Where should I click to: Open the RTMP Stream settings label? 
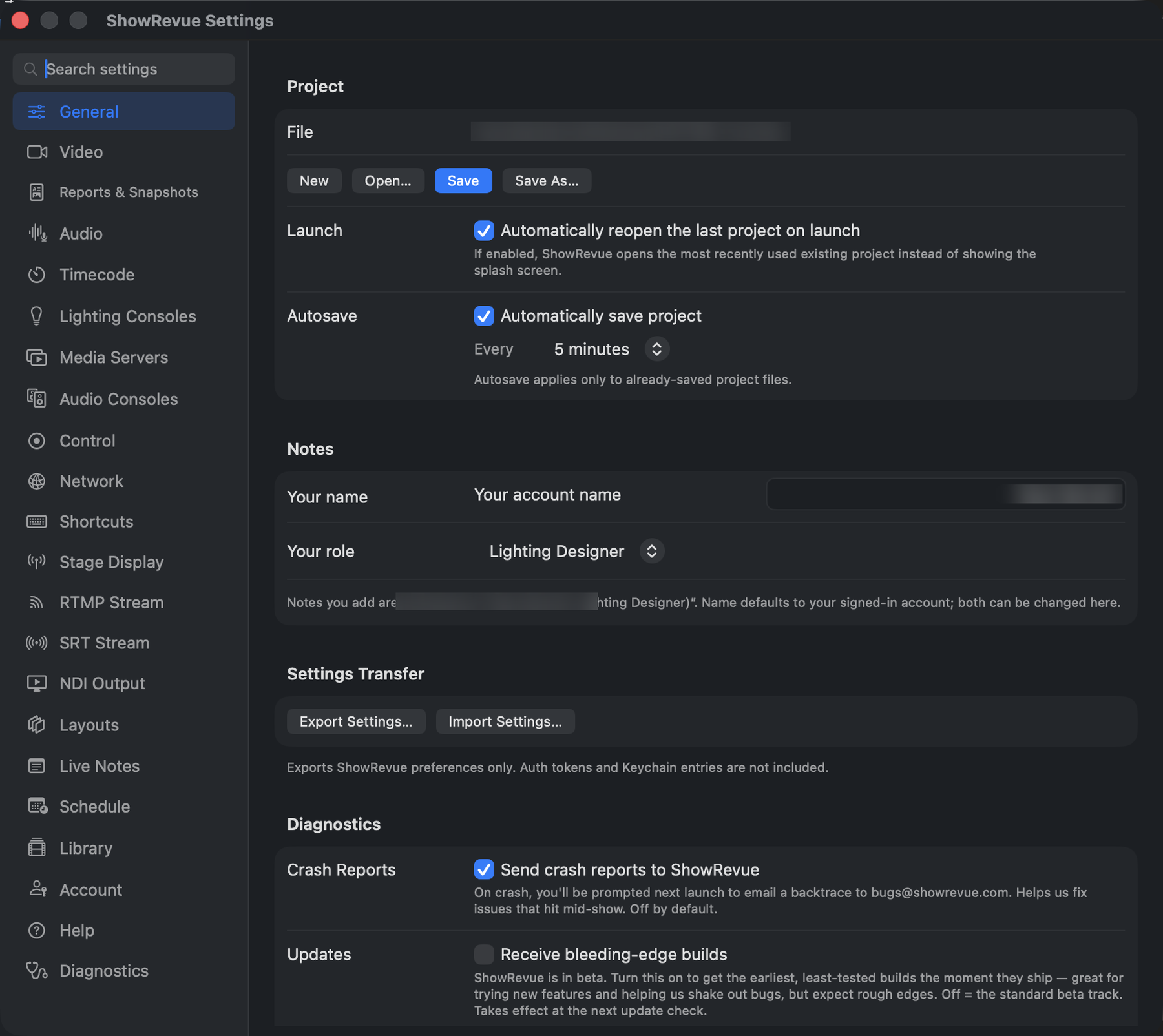coord(112,603)
